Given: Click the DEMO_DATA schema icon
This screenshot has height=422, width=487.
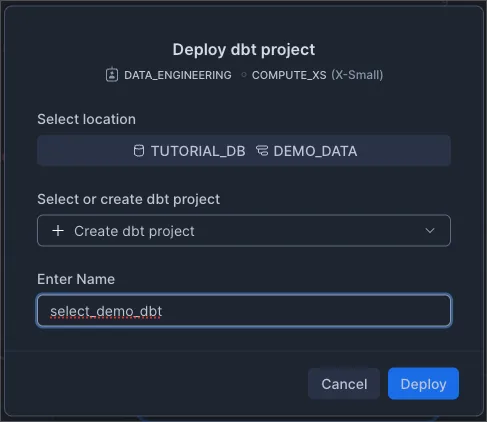Looking at the screenshot, I should (x=262, y=151).
